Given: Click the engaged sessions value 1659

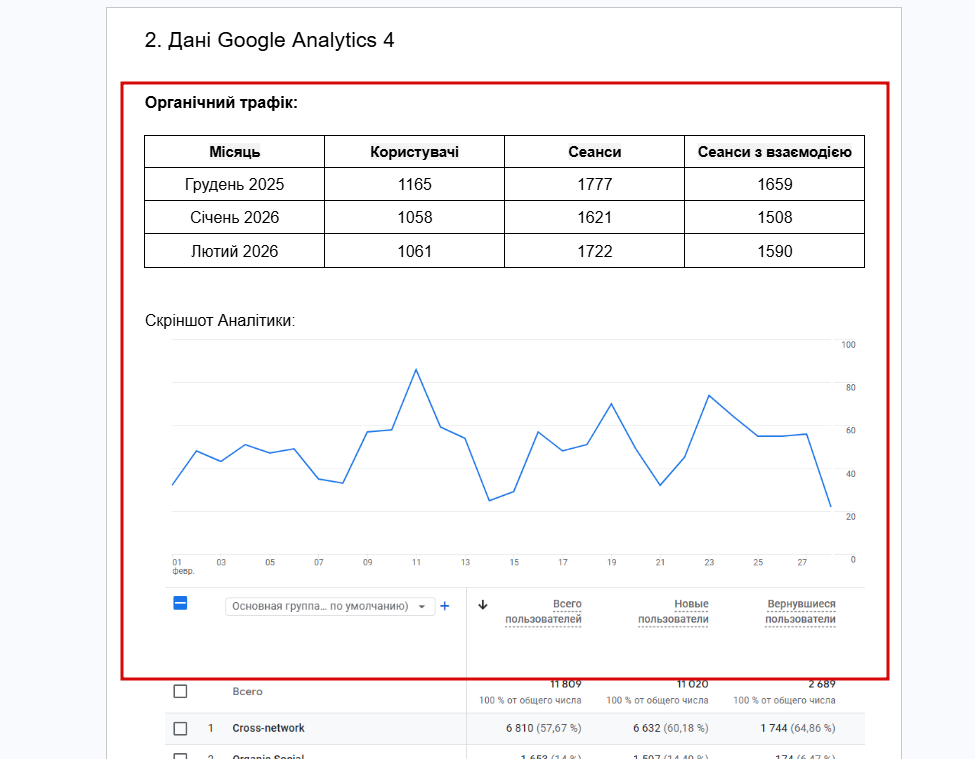Looking at the screenshot, I should (775, 184).
